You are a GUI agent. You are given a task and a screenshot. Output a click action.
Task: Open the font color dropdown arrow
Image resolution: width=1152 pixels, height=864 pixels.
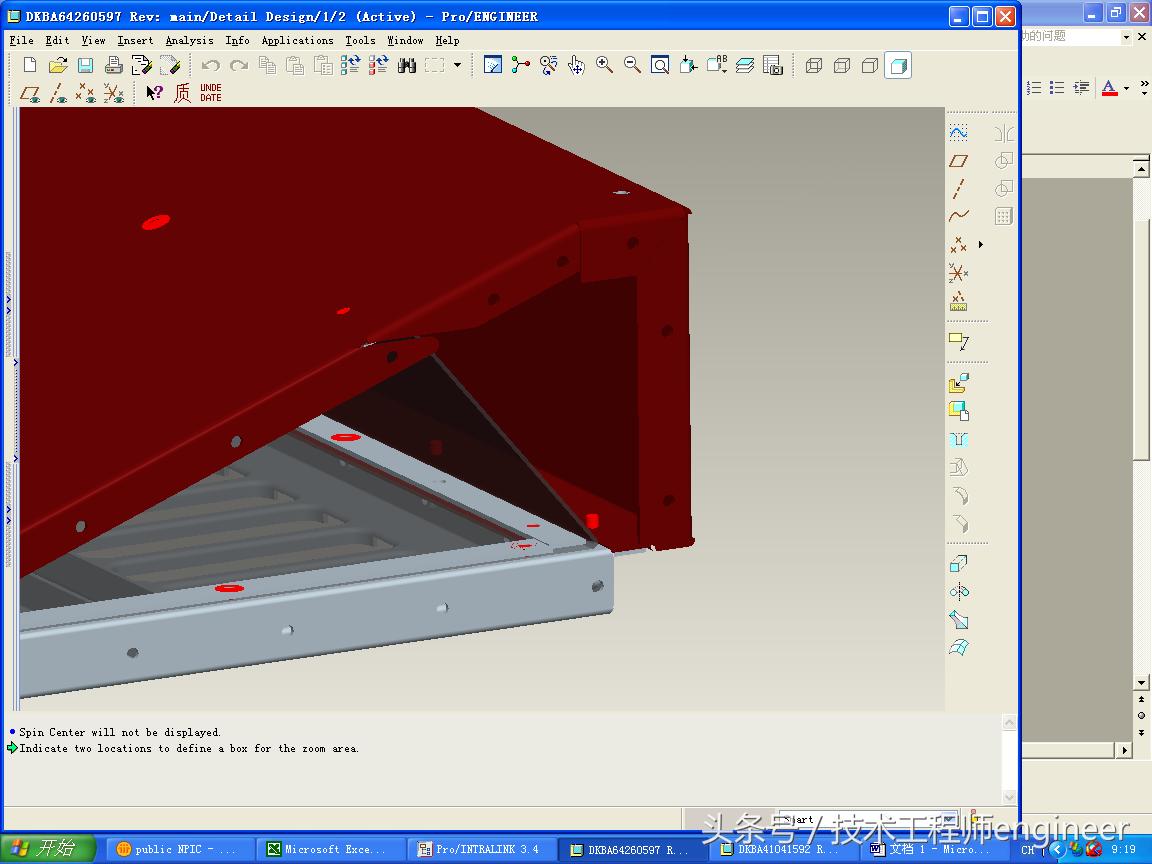click(x=1126, y=88)
